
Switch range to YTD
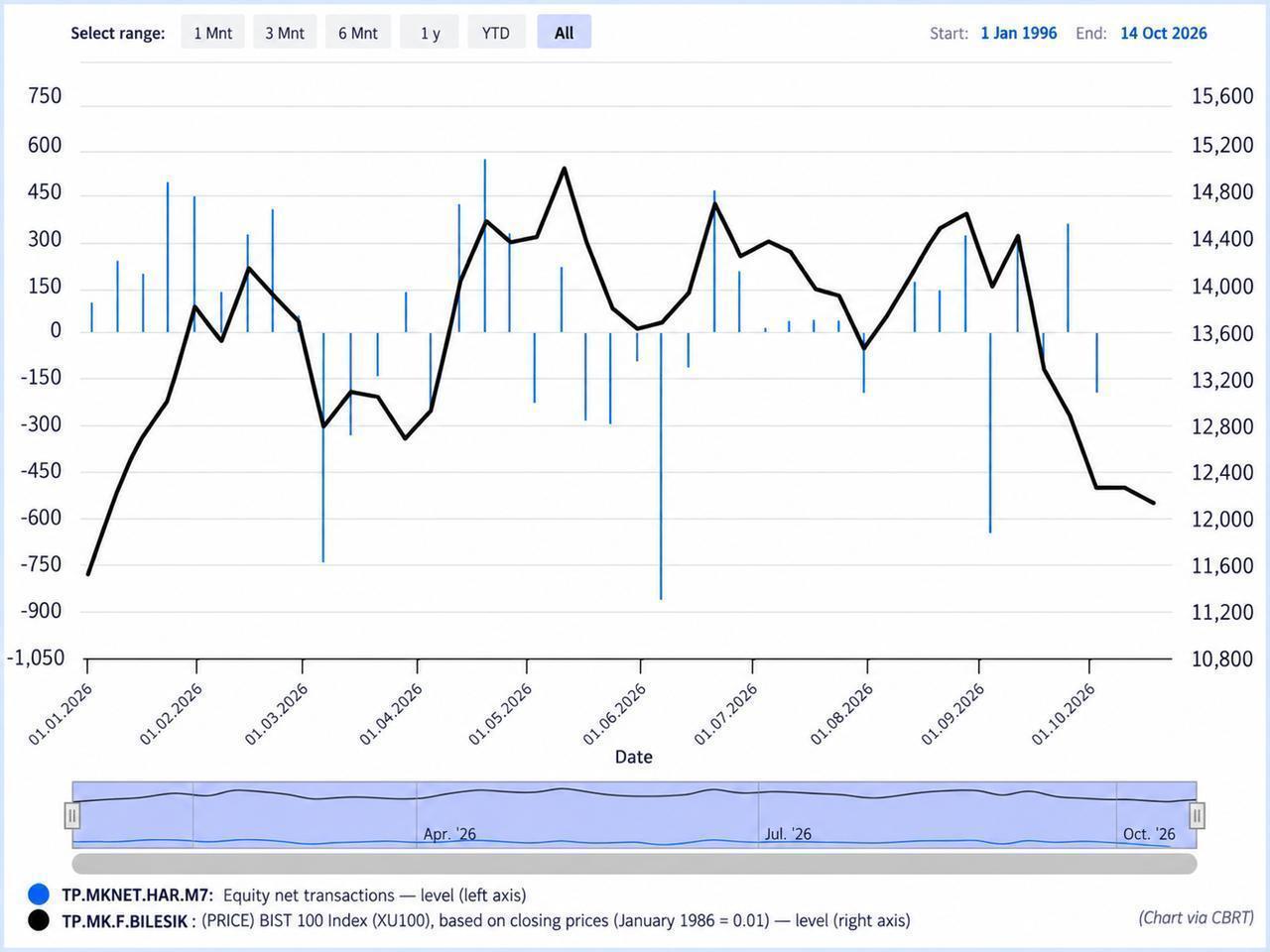coord(496,33)
